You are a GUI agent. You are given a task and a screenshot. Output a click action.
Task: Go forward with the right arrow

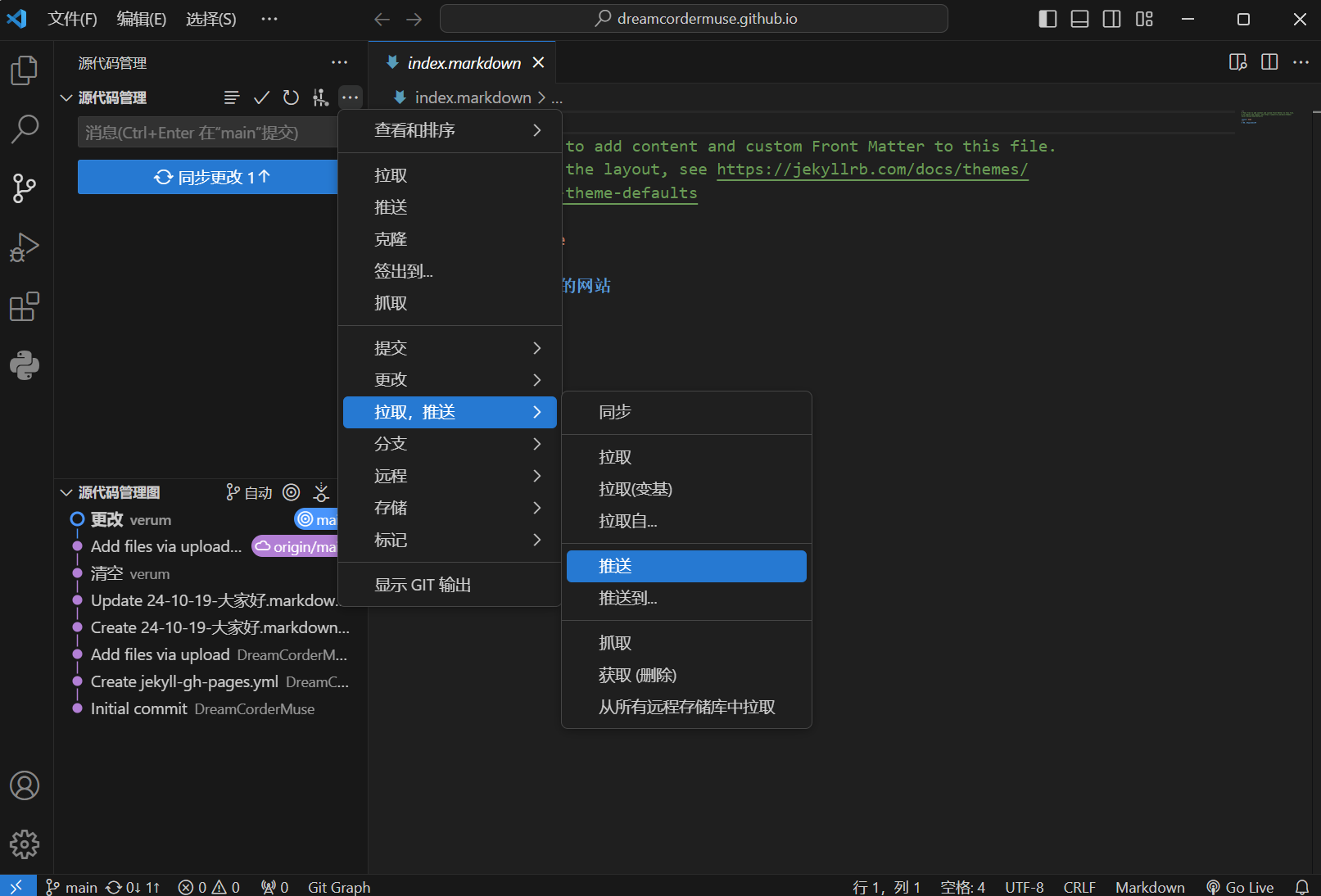point(414,19)
